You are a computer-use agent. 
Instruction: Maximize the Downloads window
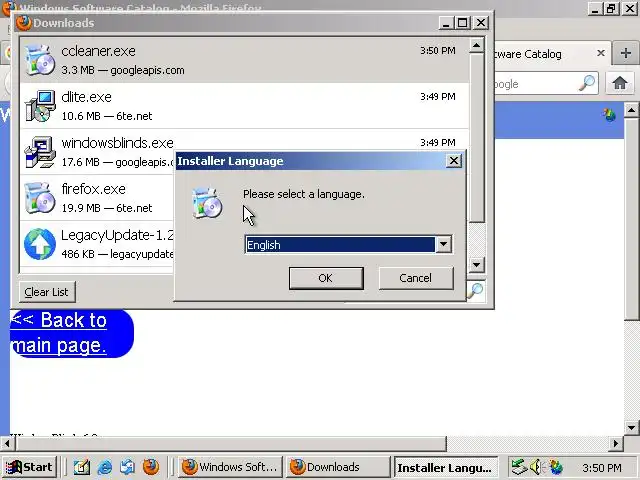pyautogui.click(x=463, y=23)
